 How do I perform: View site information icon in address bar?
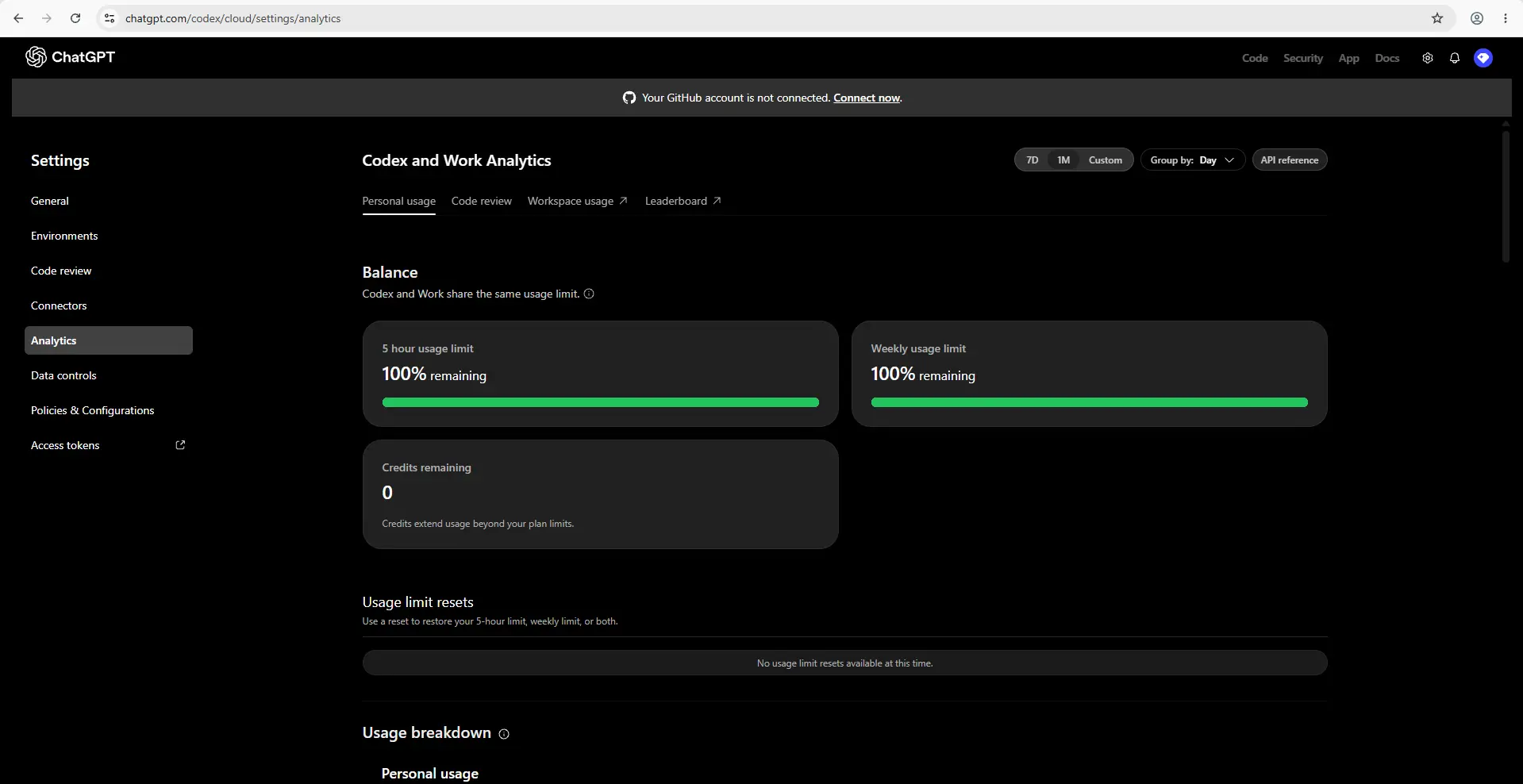pos(110,18)
